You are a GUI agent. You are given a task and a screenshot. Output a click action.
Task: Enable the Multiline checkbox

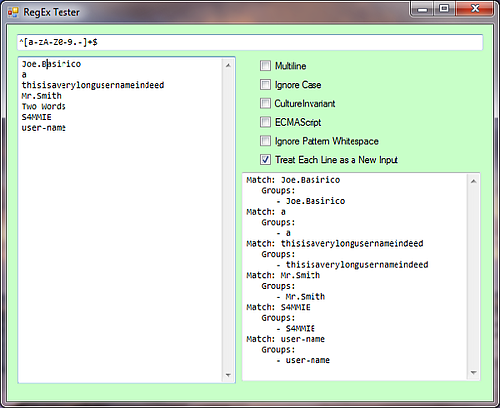click(265, 66)
